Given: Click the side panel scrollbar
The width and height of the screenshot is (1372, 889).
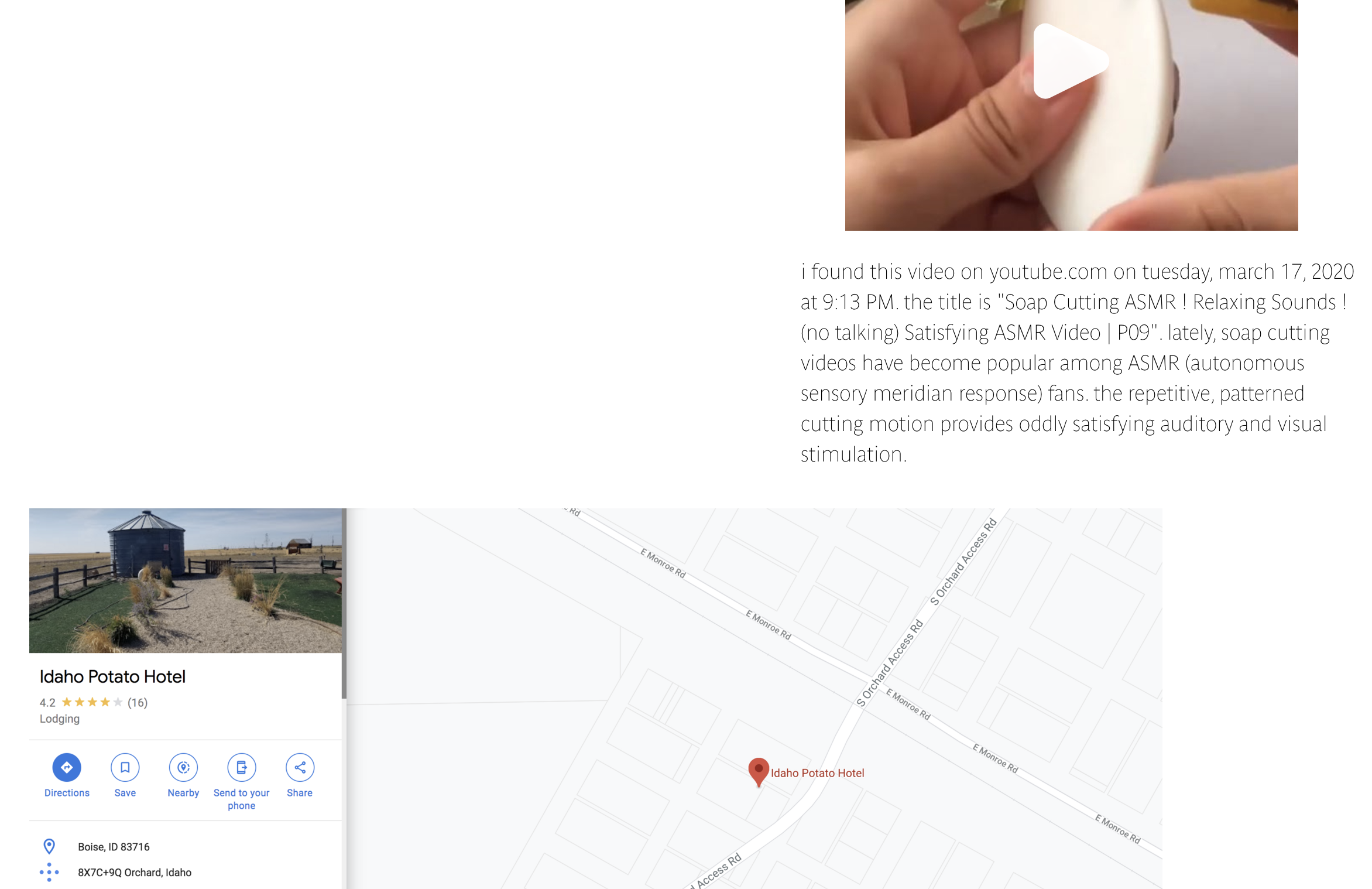Looking at the screenshot, I should 344,603.
